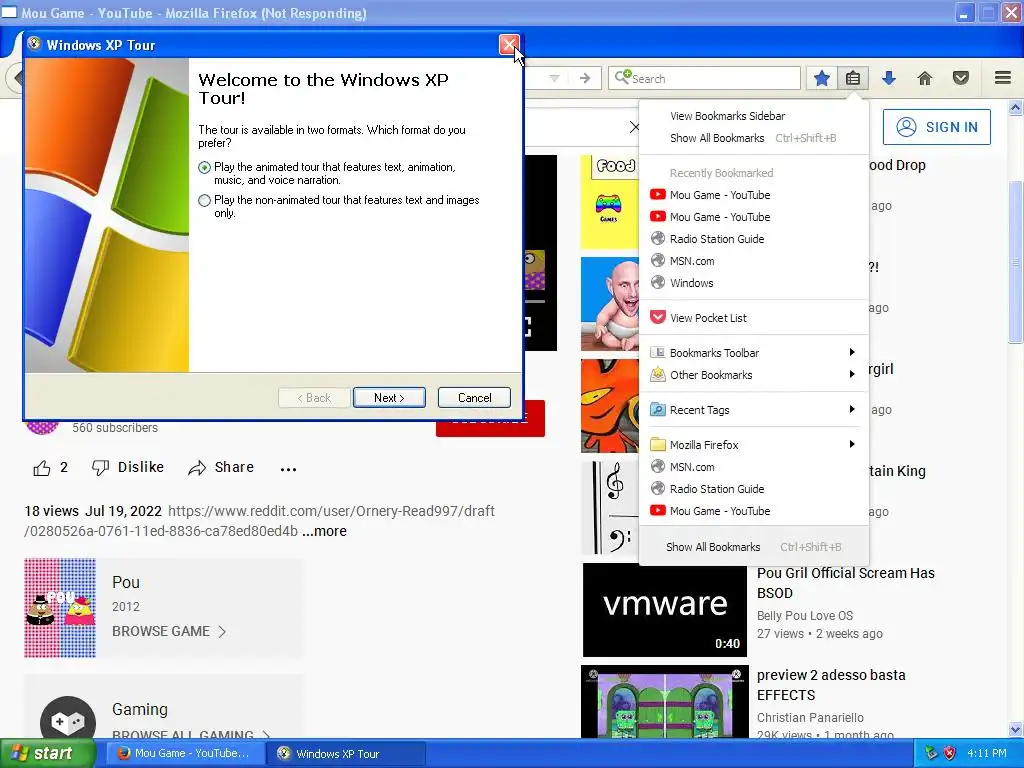Close the Windows XP Tour window
Screen dimensions: 1024x768
(x=509, y=44)
